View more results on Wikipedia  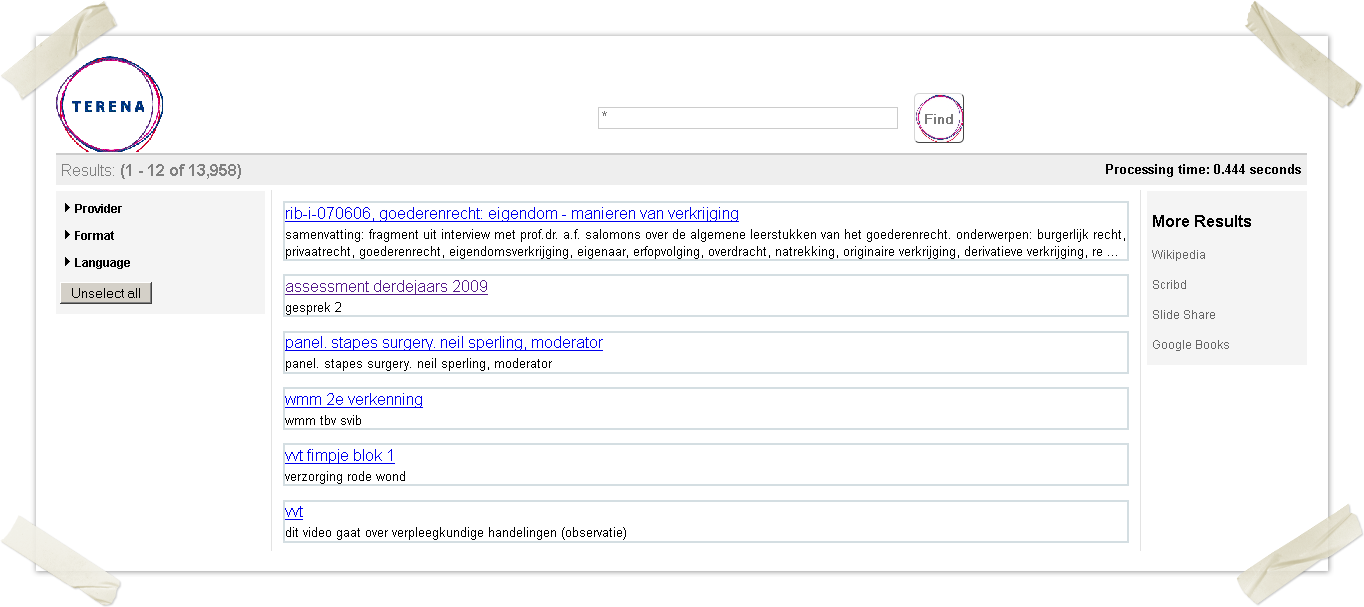click(1178, 255)
